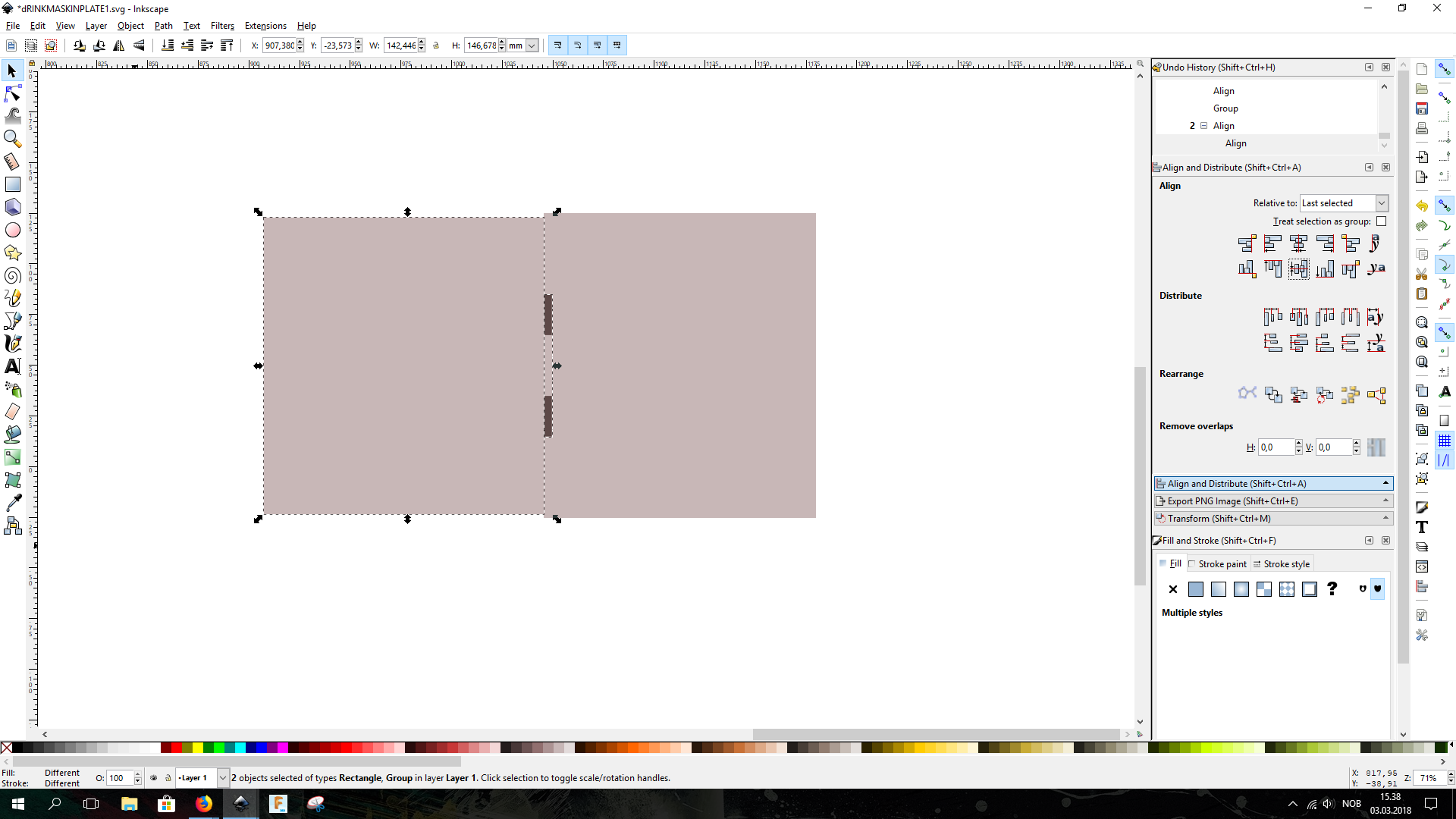
Task: Raise selection to top
Action: click(x=226, y=45)
